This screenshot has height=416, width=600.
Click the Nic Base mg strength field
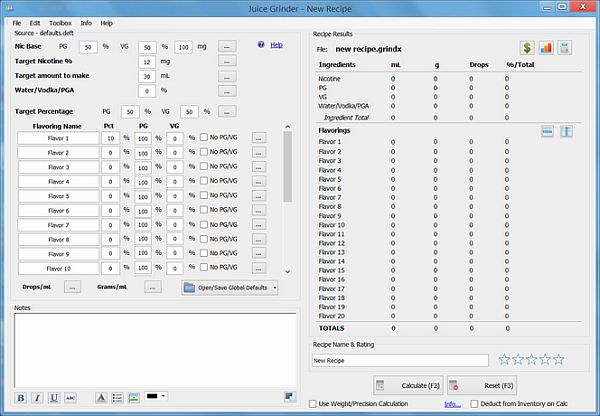tap(184, 47)
